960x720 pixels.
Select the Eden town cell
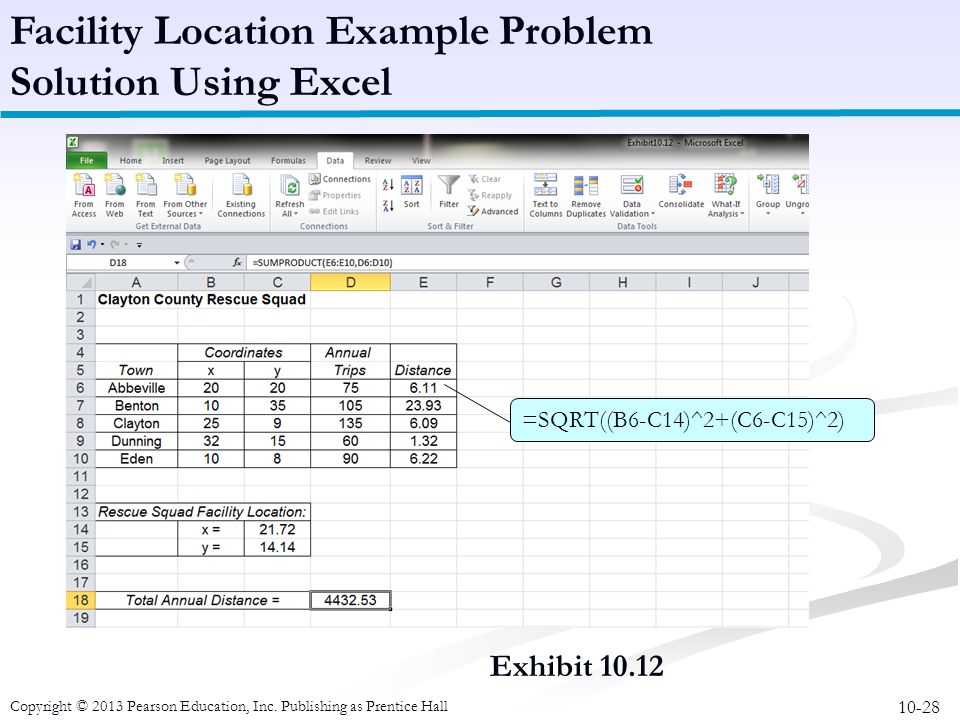coord(137,459)
